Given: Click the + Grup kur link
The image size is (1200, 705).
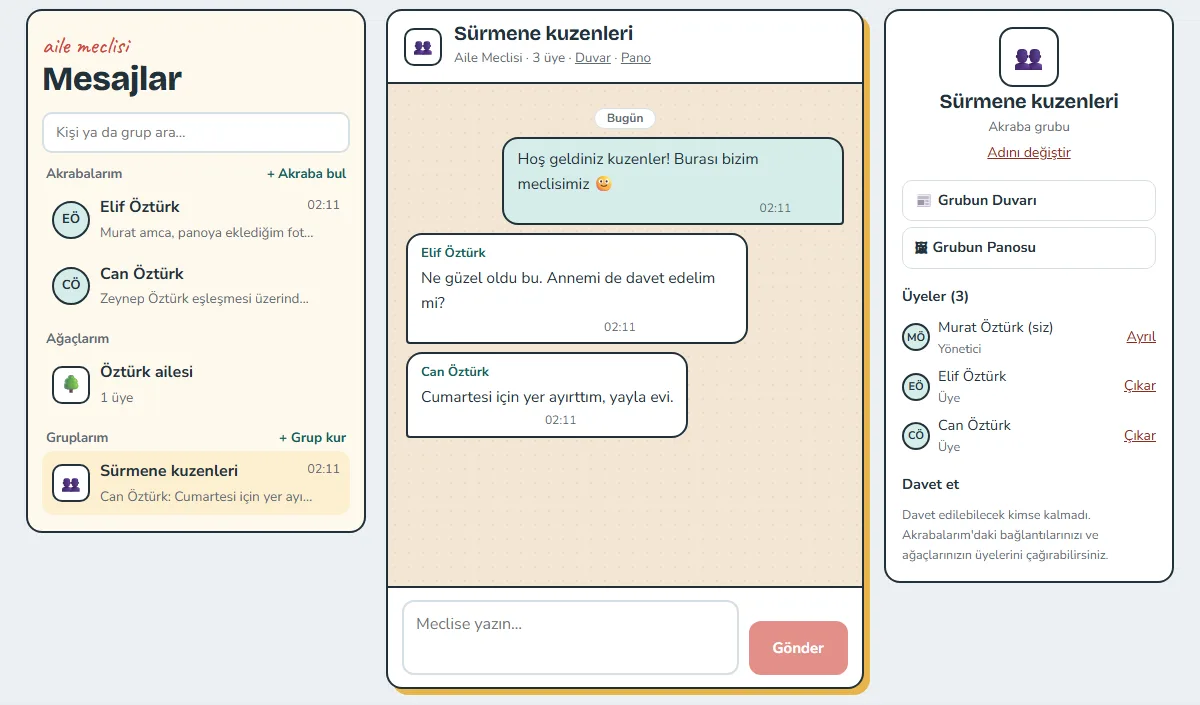Looking at the screenshot, I should [312, 438].
